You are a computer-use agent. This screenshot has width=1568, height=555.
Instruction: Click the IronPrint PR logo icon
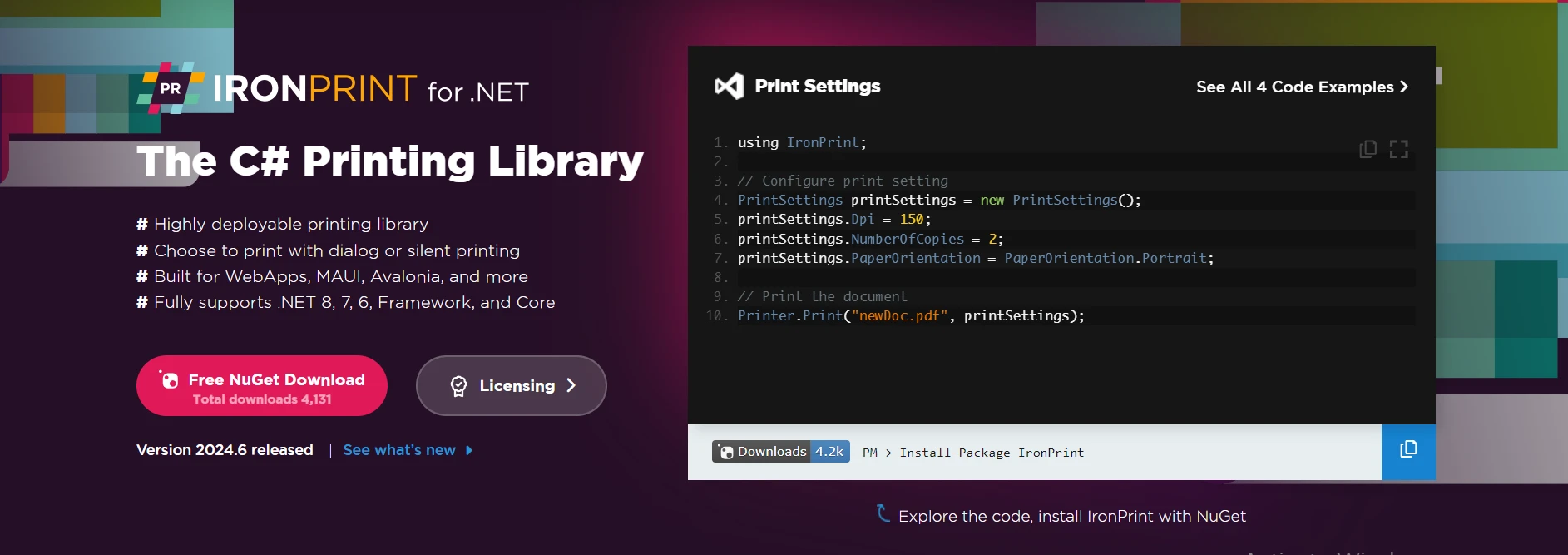click(171, 88)
